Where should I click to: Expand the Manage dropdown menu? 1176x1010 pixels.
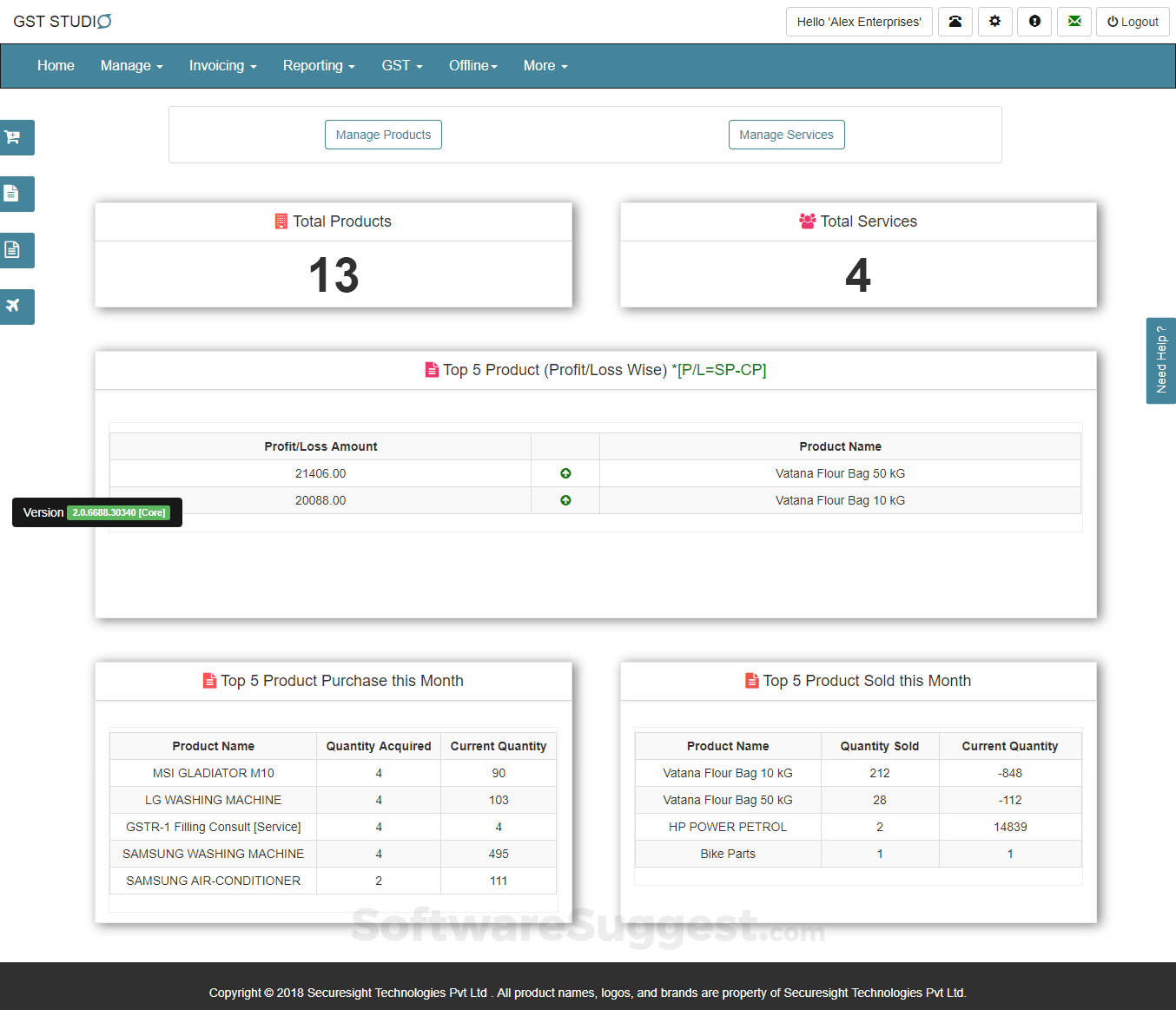(x=131, y=66)
